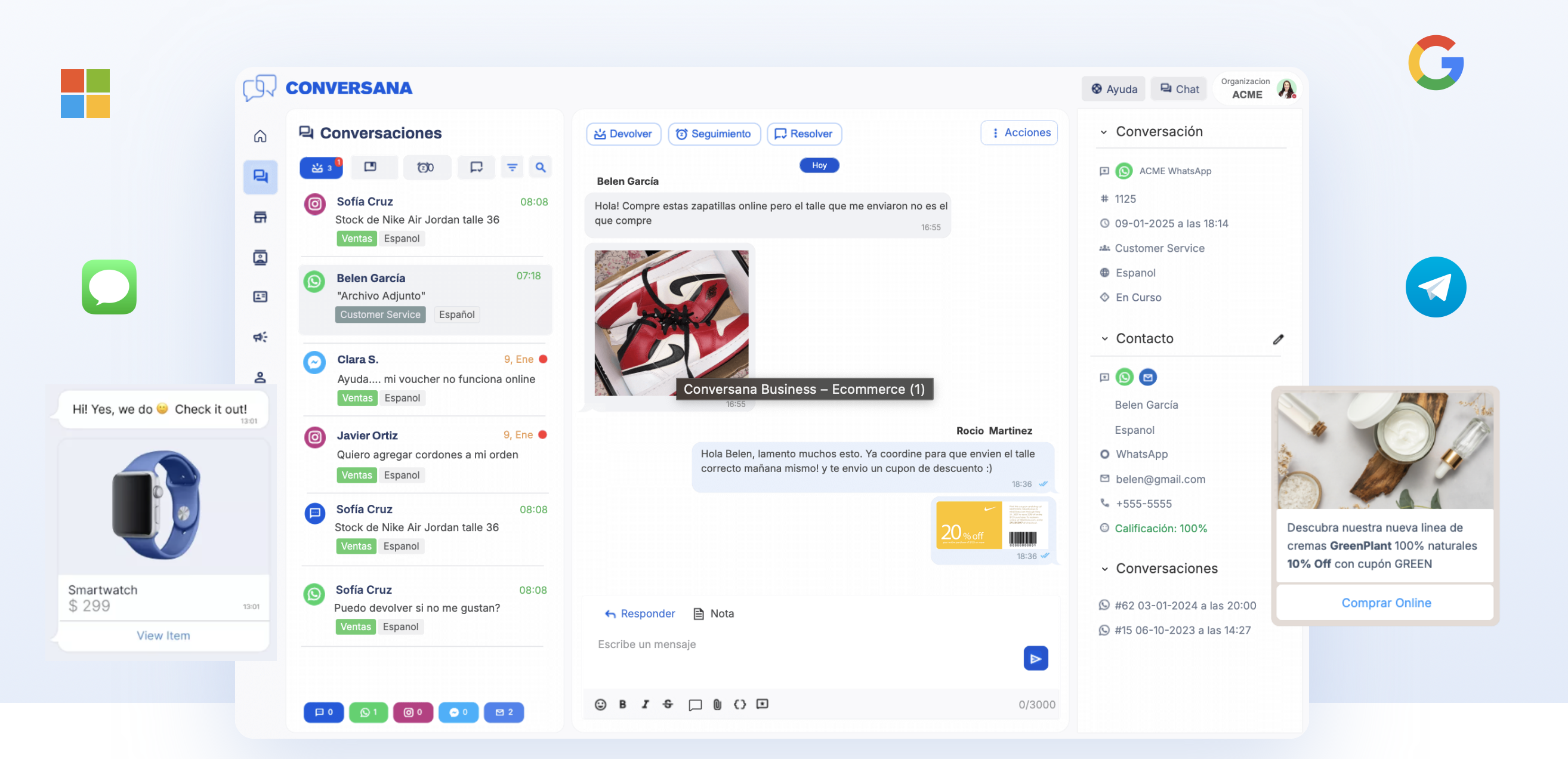Apply strikethrough formatting to message
This screenshot has height=759, width=1568.
[x=668, y=704]
